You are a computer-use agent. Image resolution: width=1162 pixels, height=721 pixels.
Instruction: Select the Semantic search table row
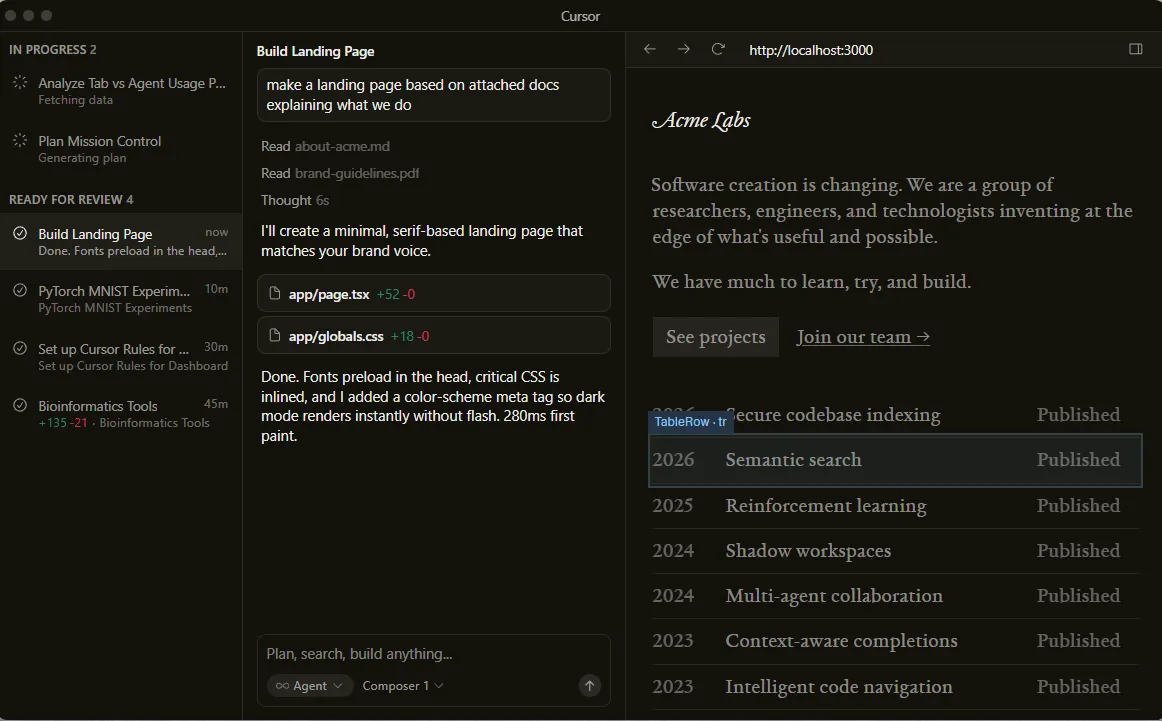point(895,460)
